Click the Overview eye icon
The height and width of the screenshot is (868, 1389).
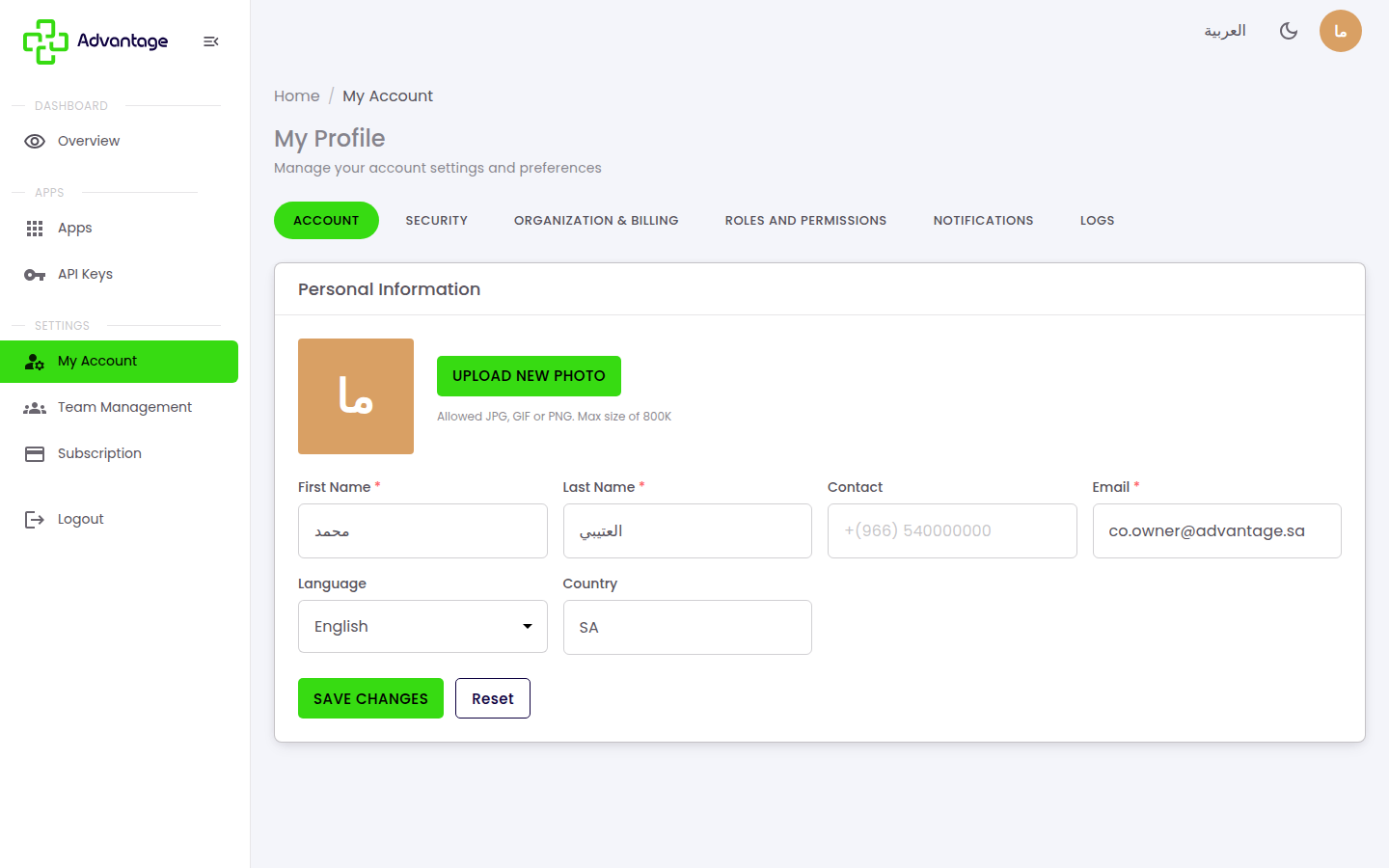[35, 141]
